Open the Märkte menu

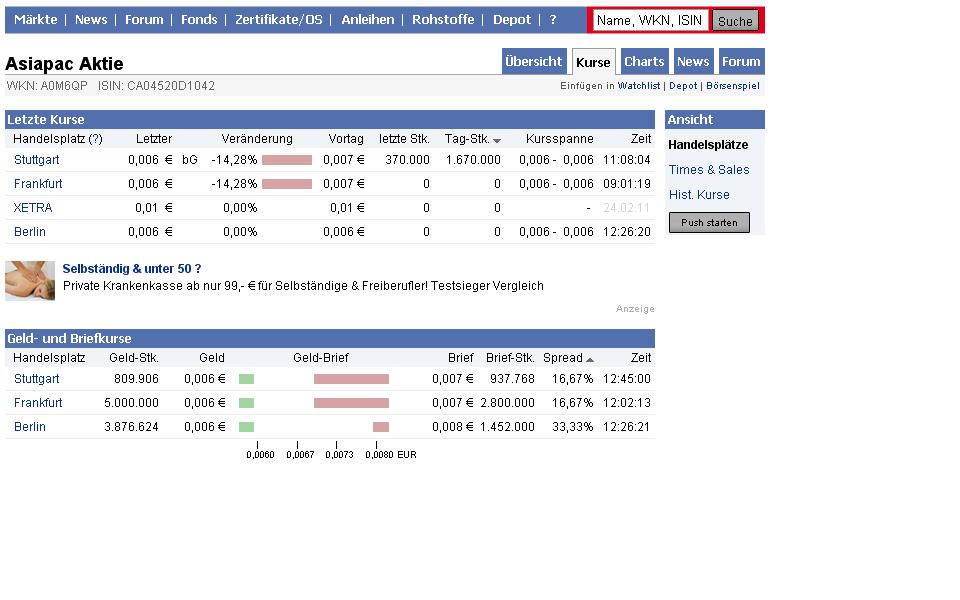point(35,19)
